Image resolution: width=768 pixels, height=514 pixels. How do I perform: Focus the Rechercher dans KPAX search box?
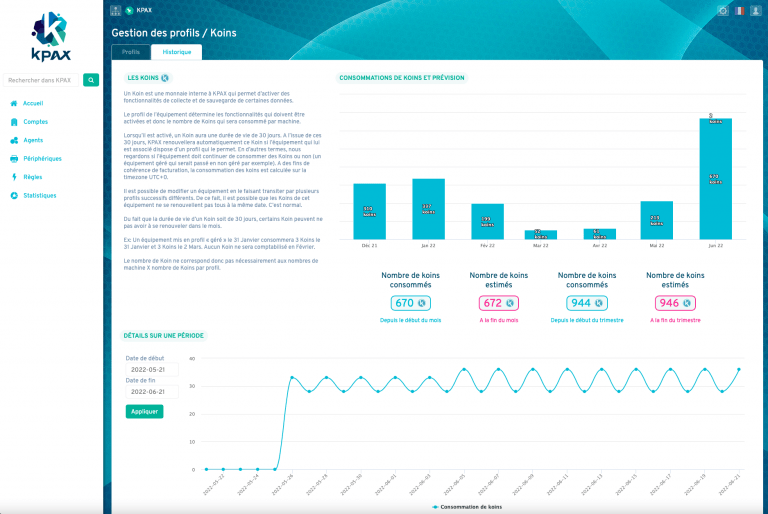point(41,80)
